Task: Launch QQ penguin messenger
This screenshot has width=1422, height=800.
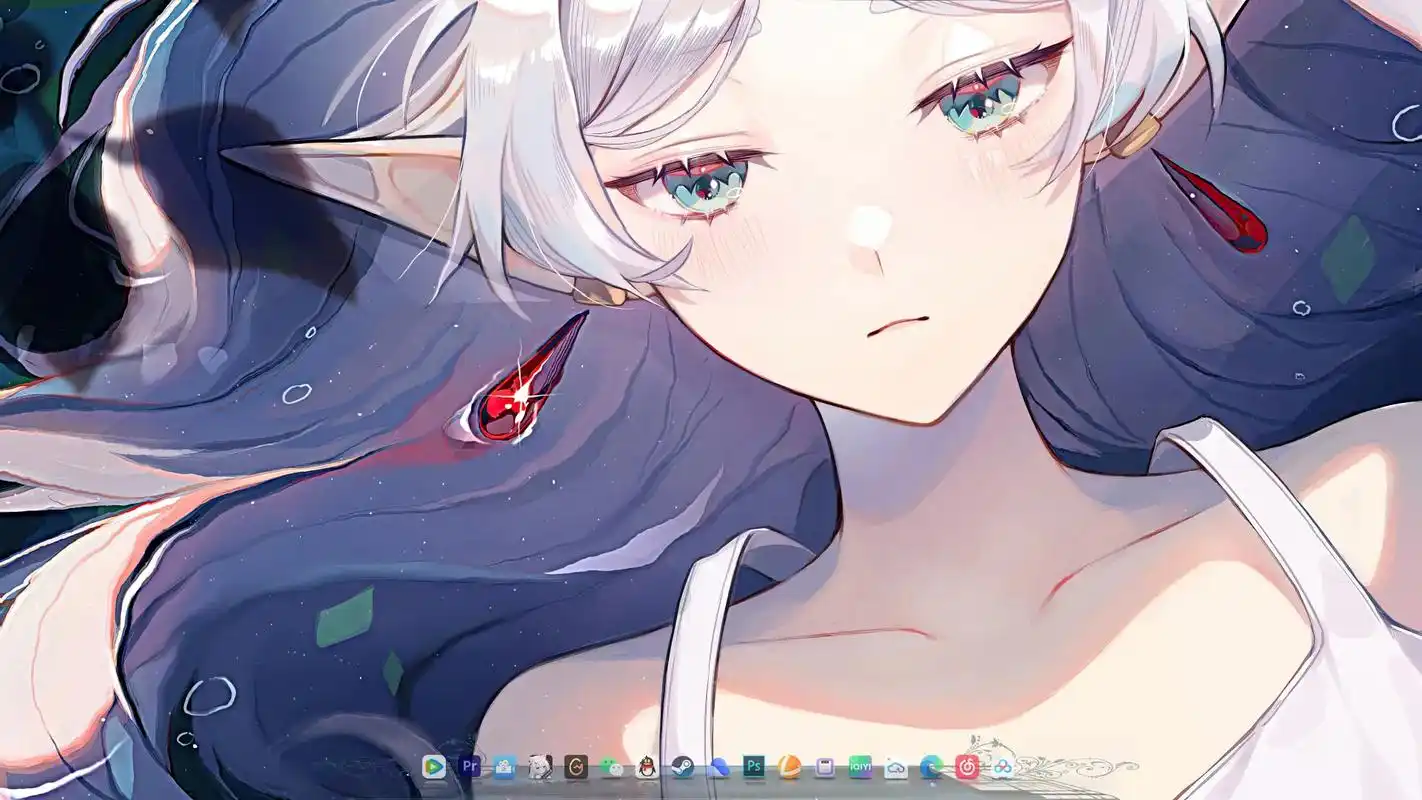Action: (647, 767)
